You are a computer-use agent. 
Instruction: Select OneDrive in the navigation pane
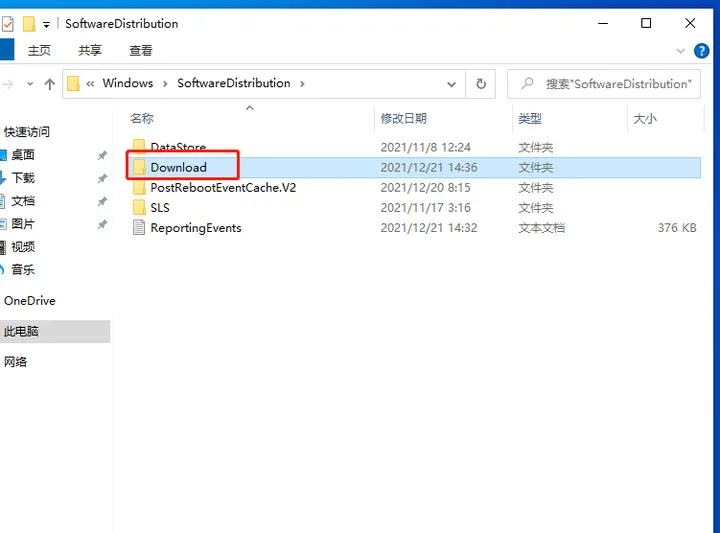tap(30, 301)
